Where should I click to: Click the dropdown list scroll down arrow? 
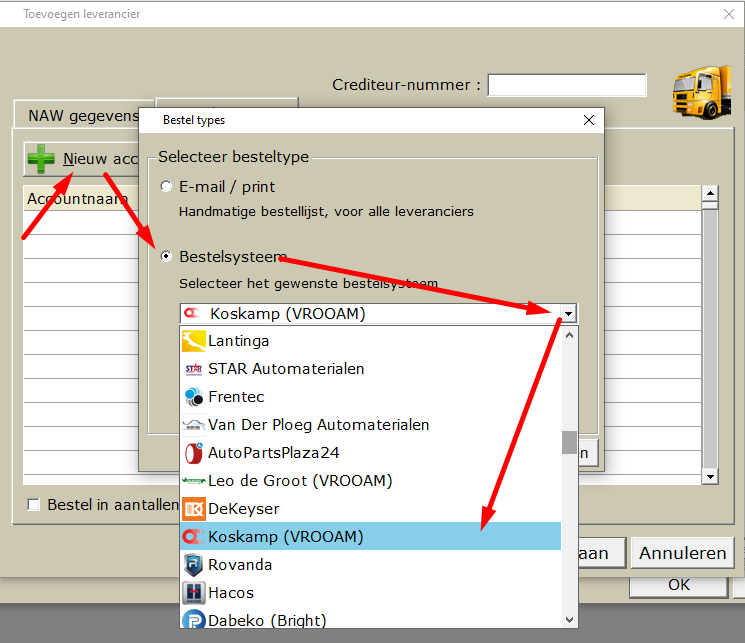[570, 620]
